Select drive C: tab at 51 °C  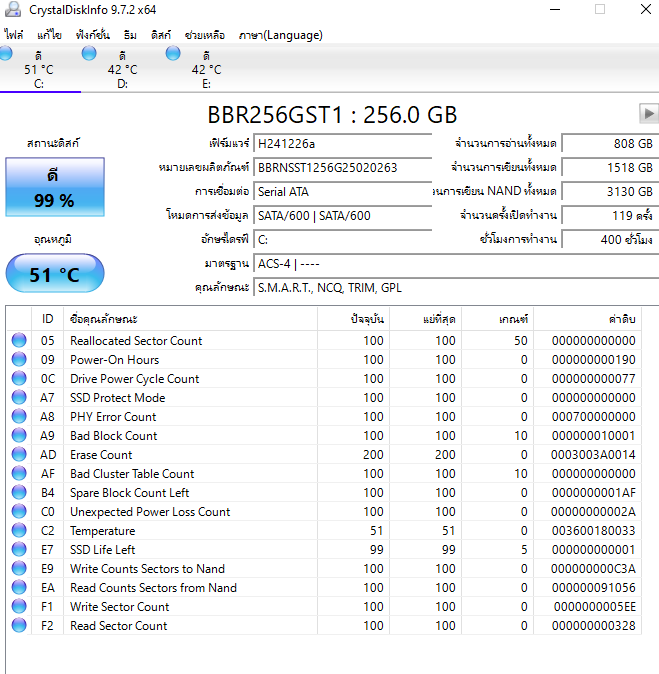(39, 69)
